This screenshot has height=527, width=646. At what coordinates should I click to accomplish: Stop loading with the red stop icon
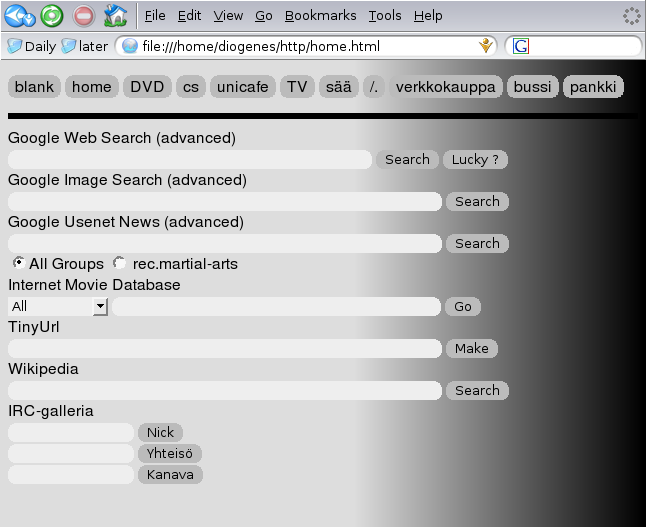[x=84, y=16]
